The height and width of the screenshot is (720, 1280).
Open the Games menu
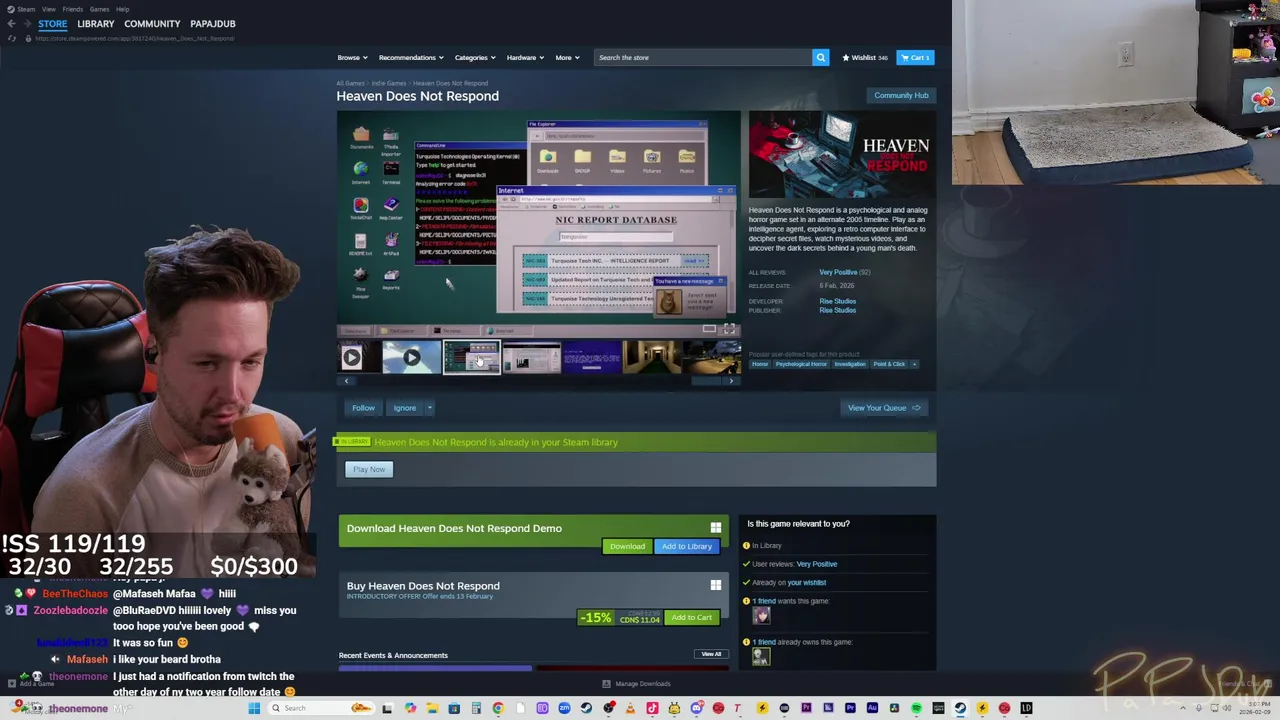click(99, 9)
